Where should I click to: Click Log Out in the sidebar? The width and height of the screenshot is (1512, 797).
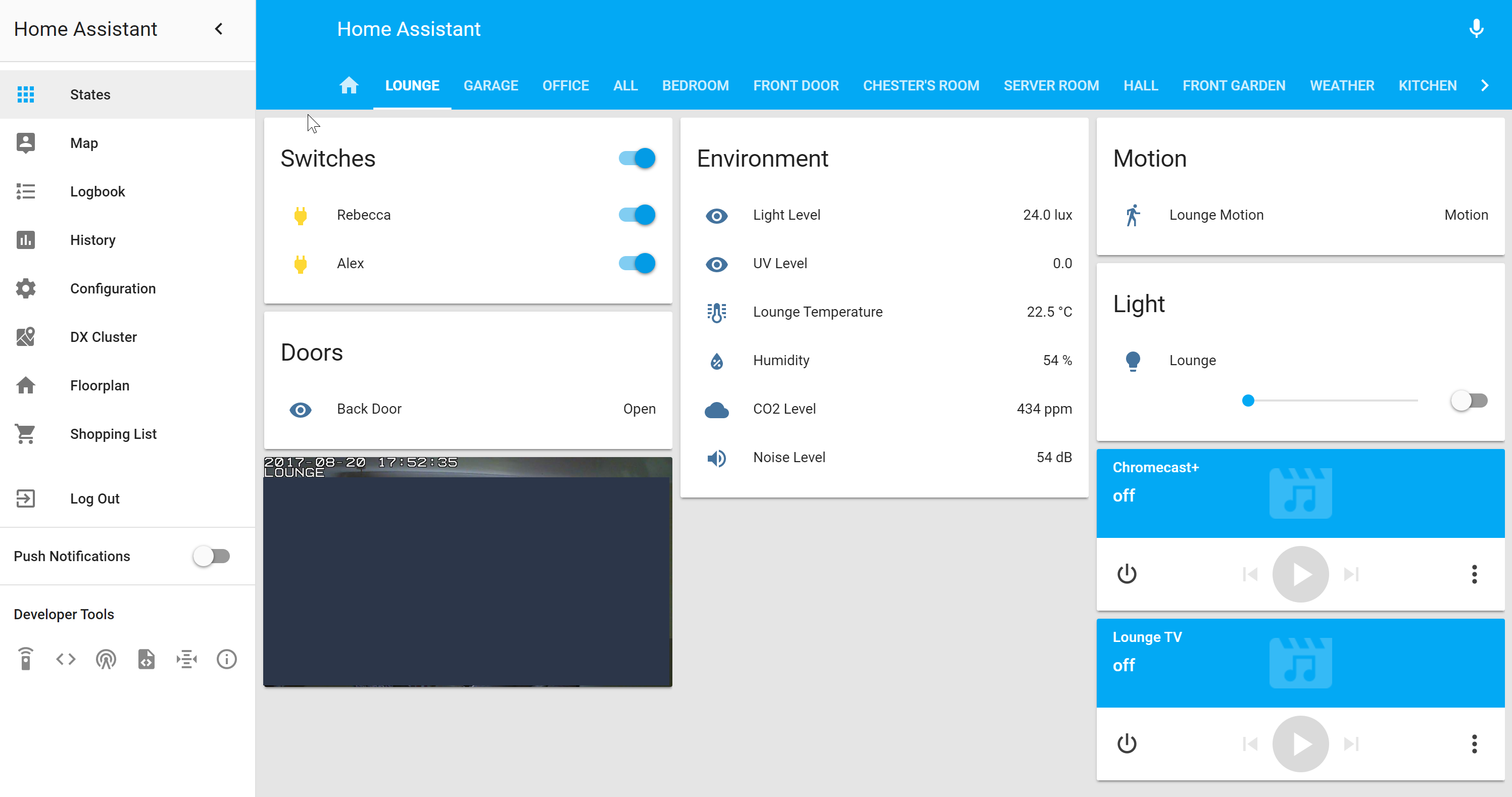click(x=94, y=499)
